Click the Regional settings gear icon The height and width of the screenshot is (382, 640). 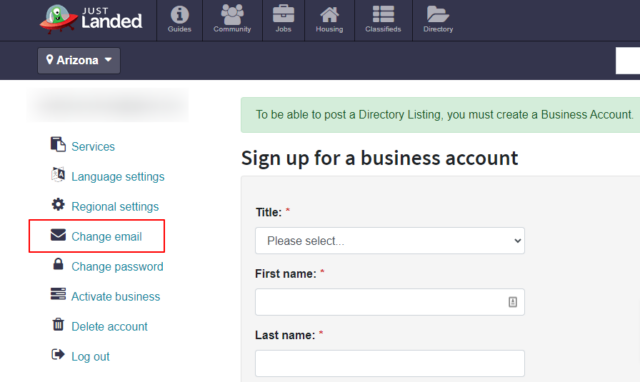[58, 204]
